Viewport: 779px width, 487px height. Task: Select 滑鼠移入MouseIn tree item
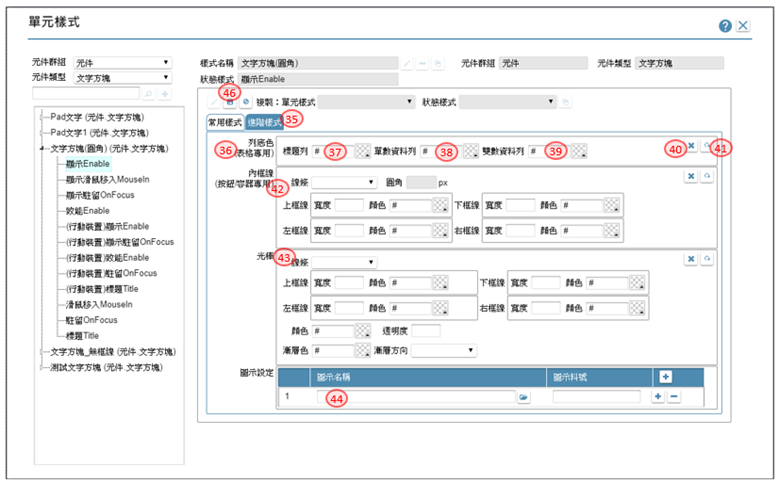click(99, 305)
